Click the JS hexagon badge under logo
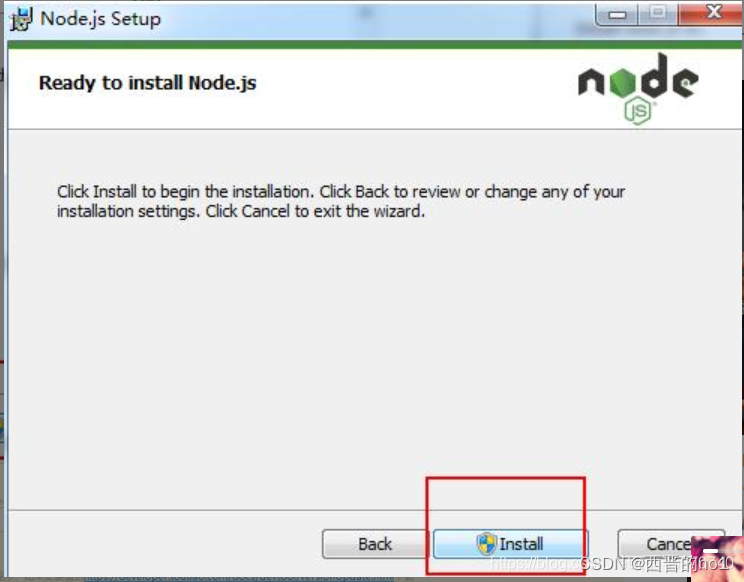 pyautogui.click(x=638, y=111)
